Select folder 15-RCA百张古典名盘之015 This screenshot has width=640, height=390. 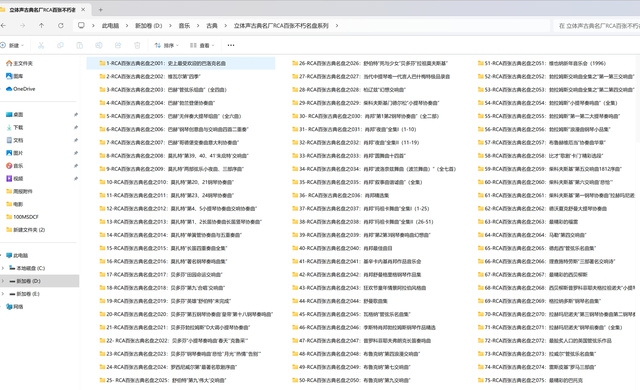[163, 248]
